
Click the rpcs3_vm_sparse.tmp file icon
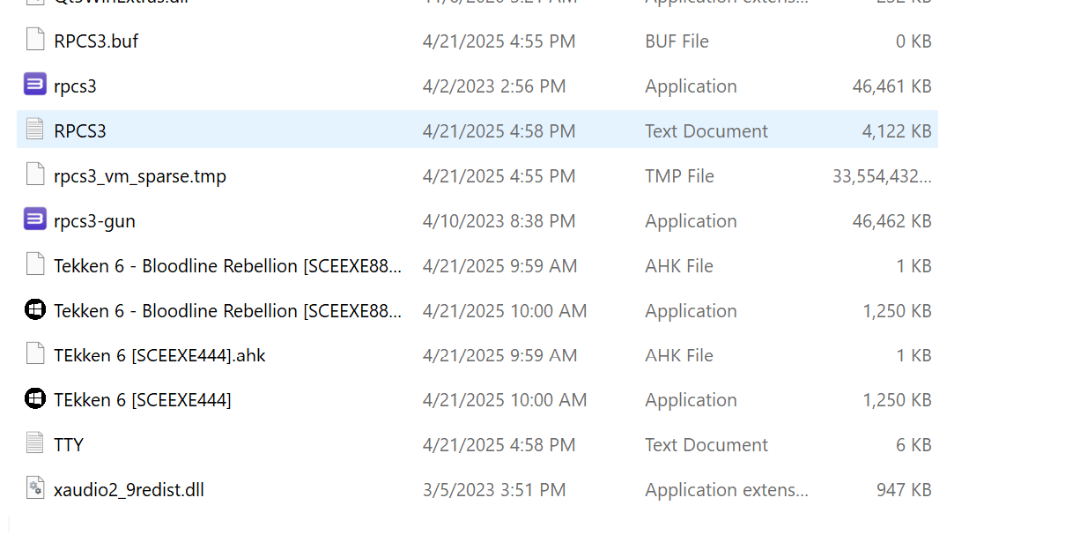point(35,175)
